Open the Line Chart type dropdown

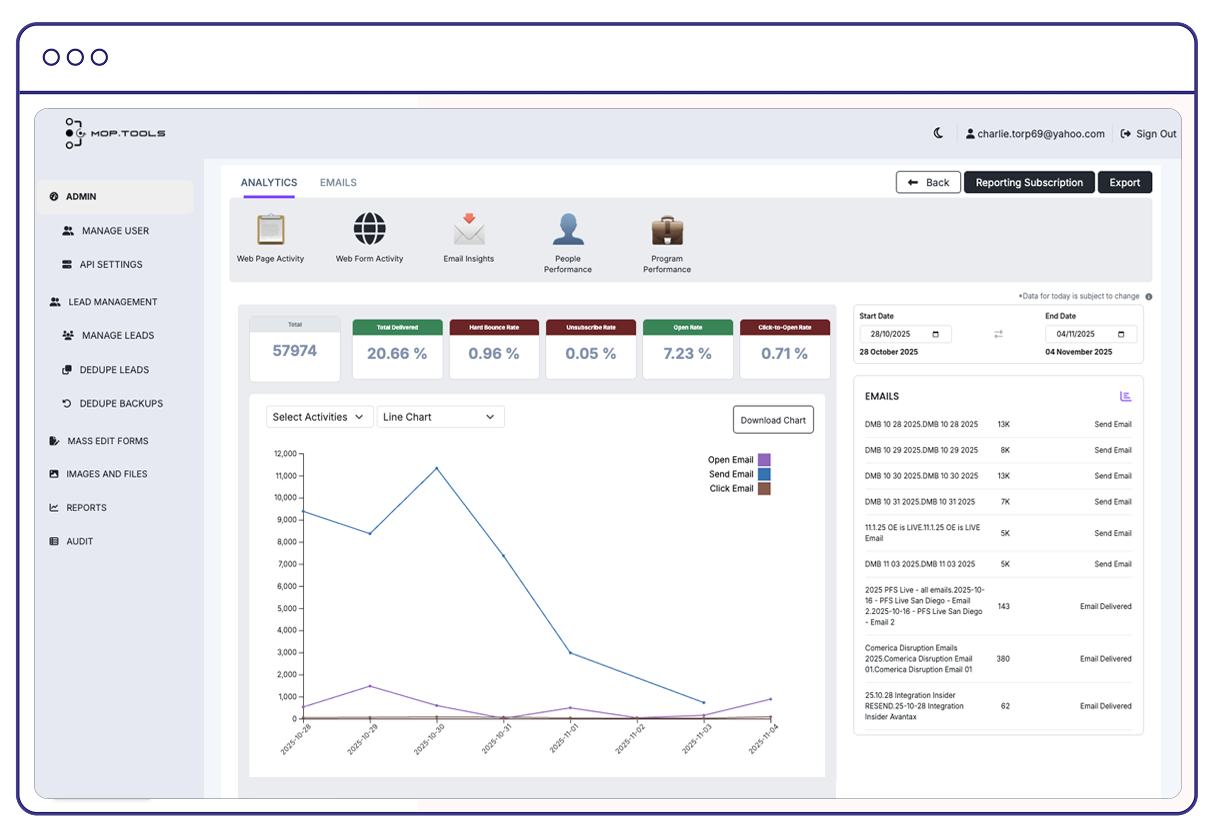point(440,417)
